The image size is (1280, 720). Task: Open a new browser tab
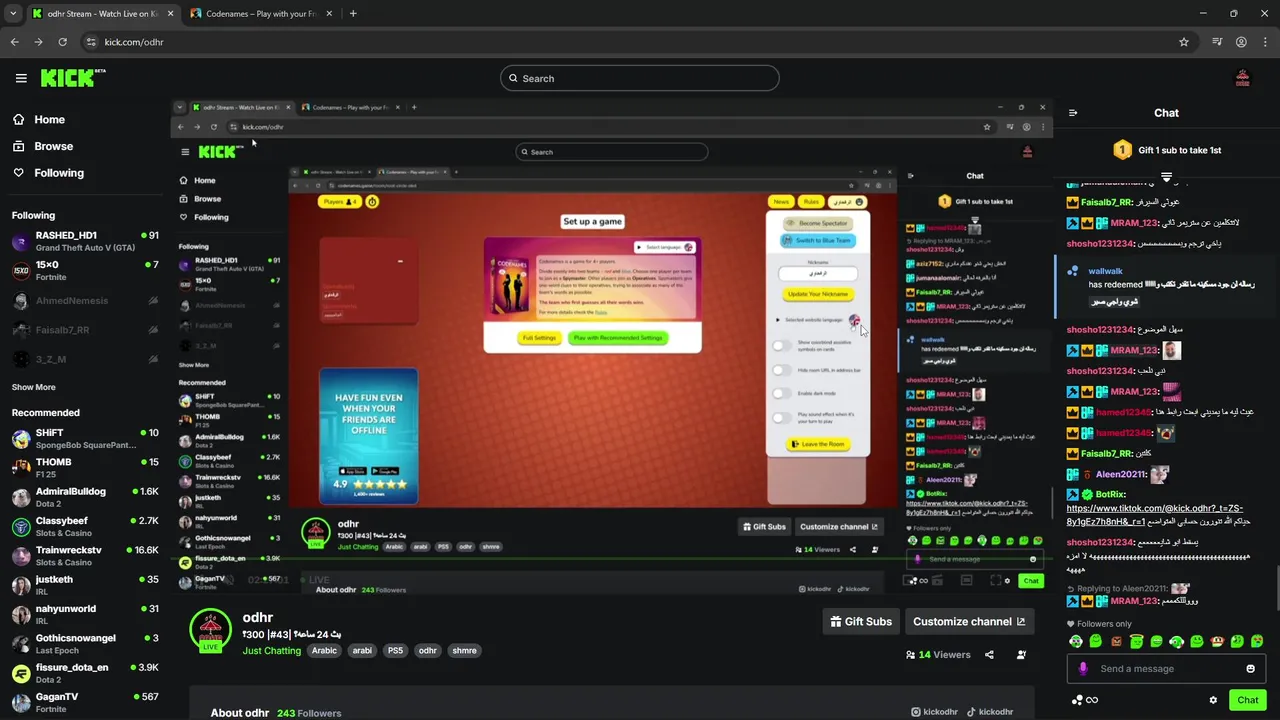(x=353, y=14)
